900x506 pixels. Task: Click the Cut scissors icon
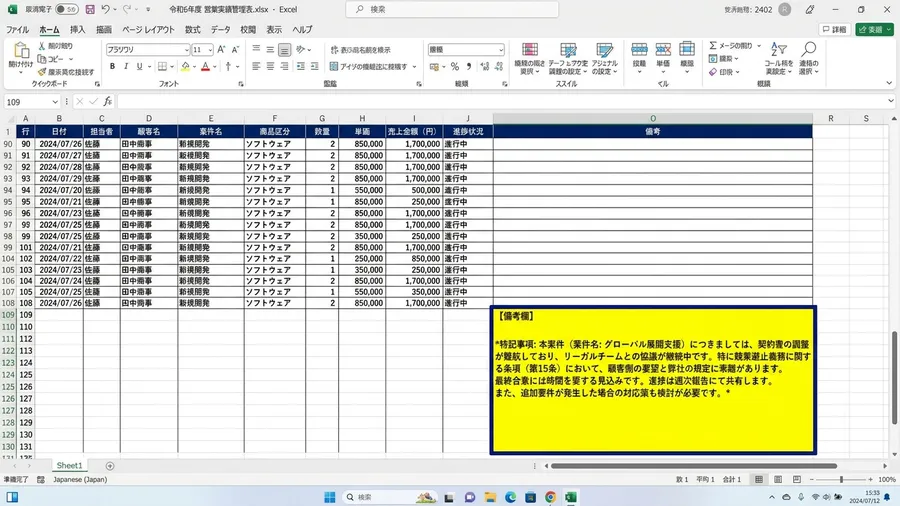[x=42, y=46]
